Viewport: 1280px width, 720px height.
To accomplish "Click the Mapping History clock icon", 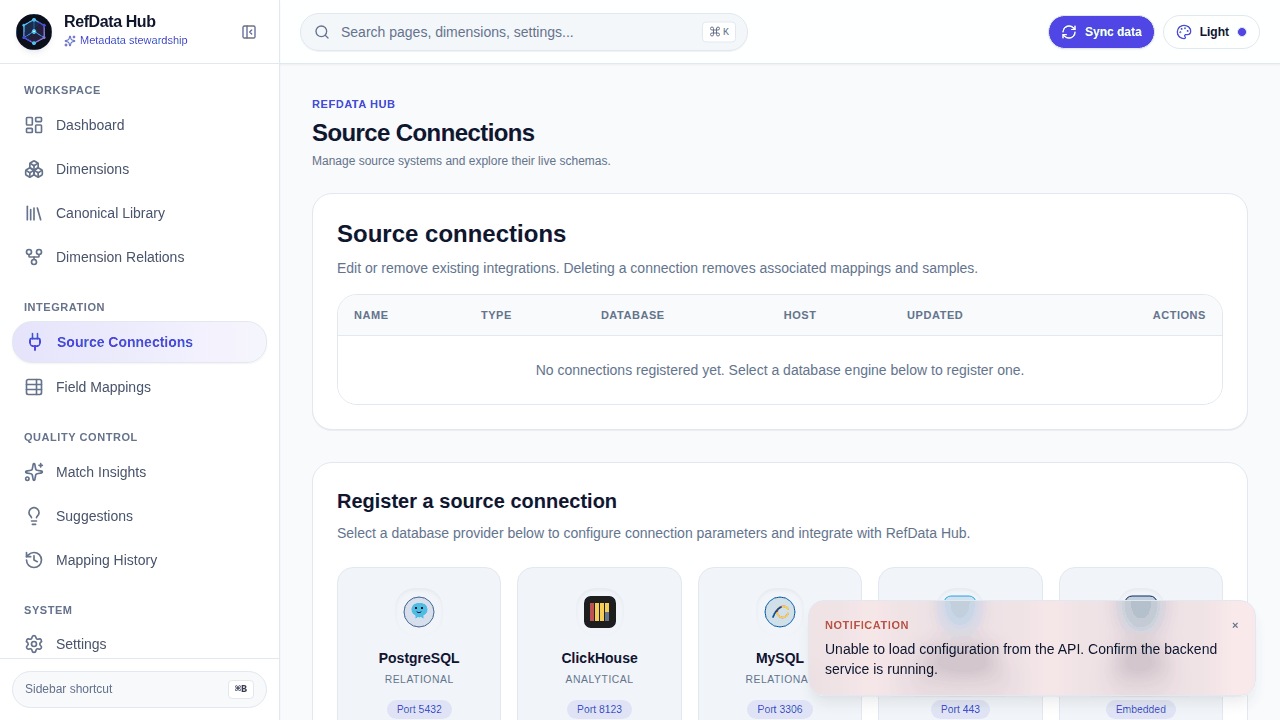I will click(34, 560).
